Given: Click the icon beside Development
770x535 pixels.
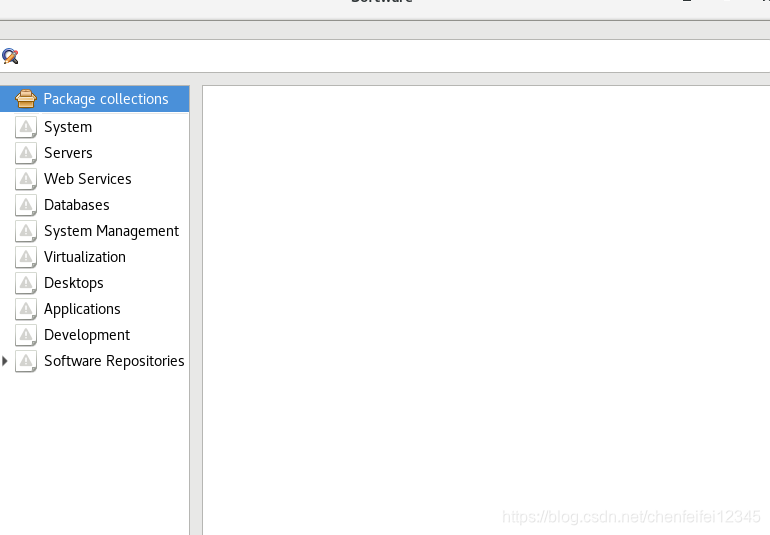Looking at the screenshot, I should pyautogui.click(x=26, y=336).
